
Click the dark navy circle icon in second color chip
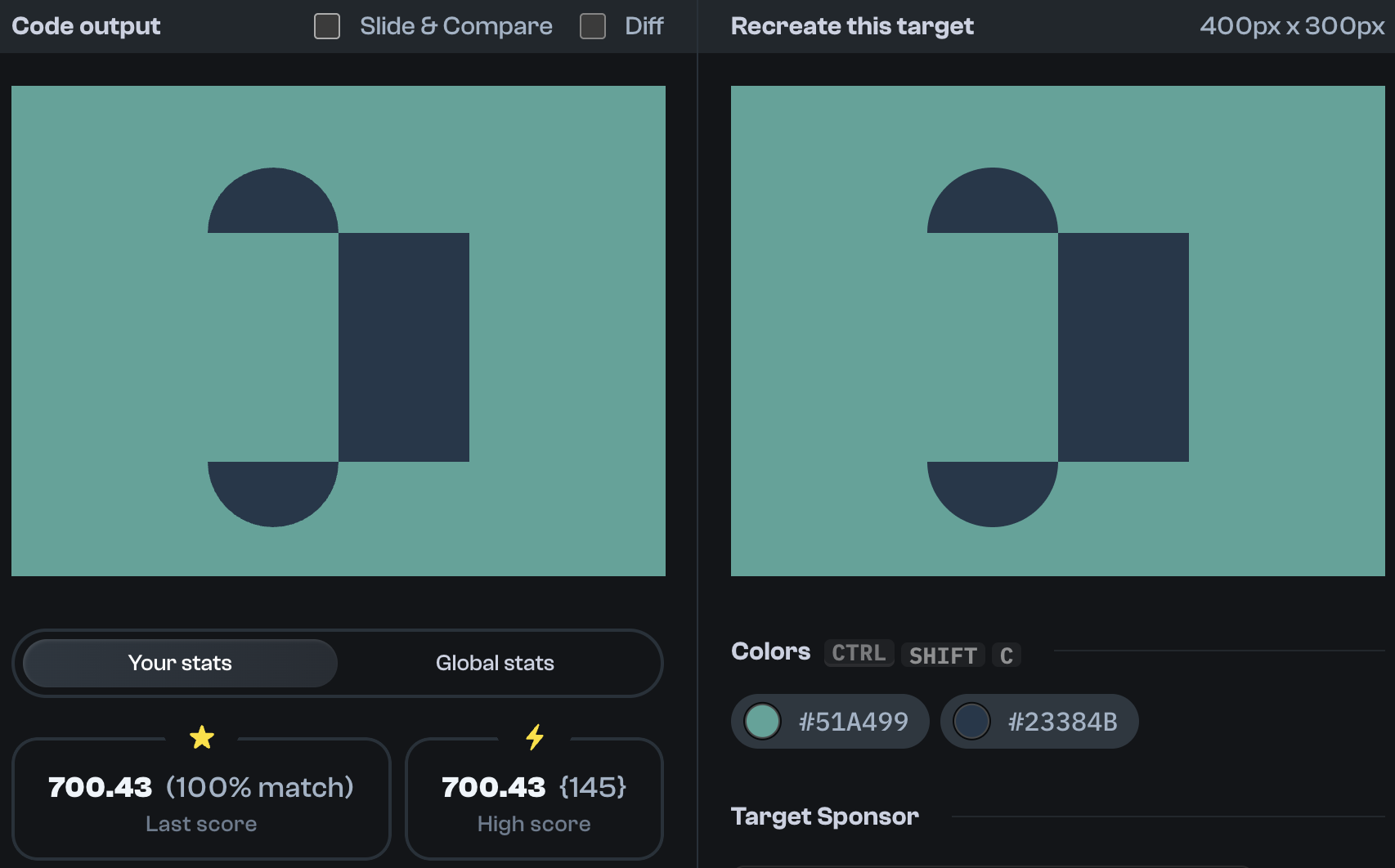click(x=972, y=721)
